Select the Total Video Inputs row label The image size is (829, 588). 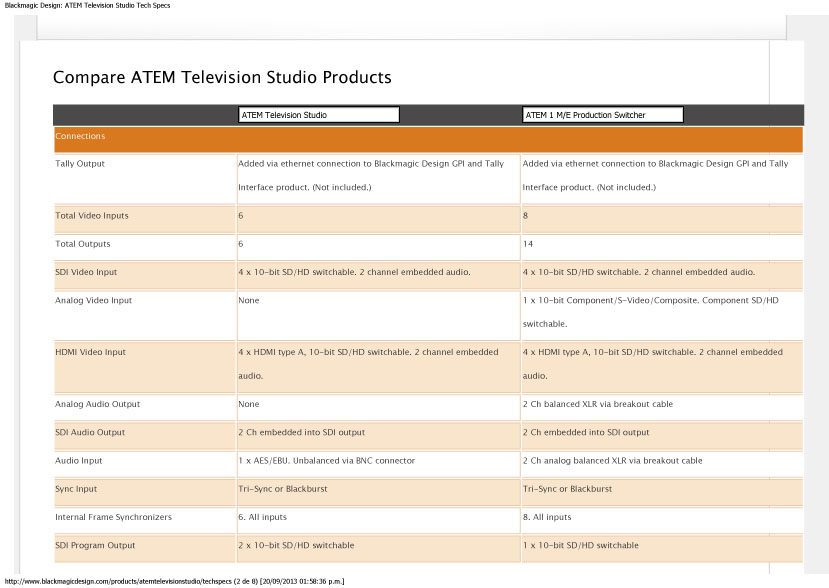pos(92,216)
